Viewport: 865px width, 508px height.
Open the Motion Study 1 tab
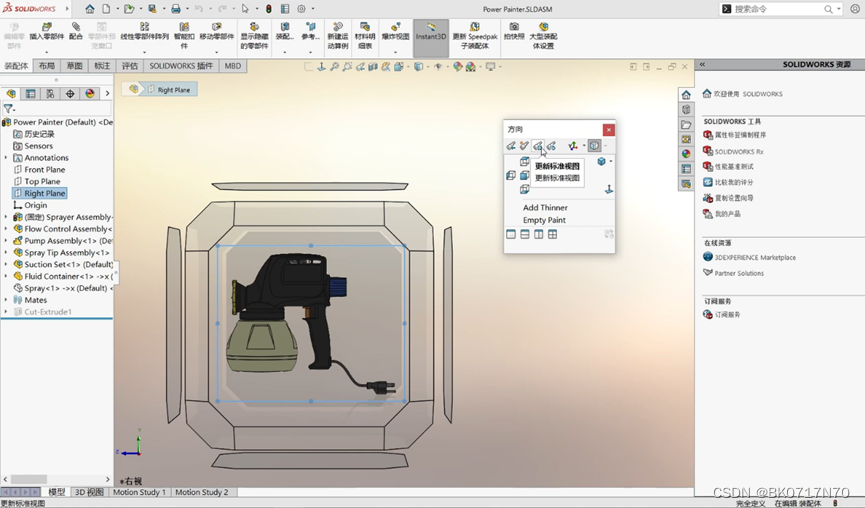(x=139, y=492)
